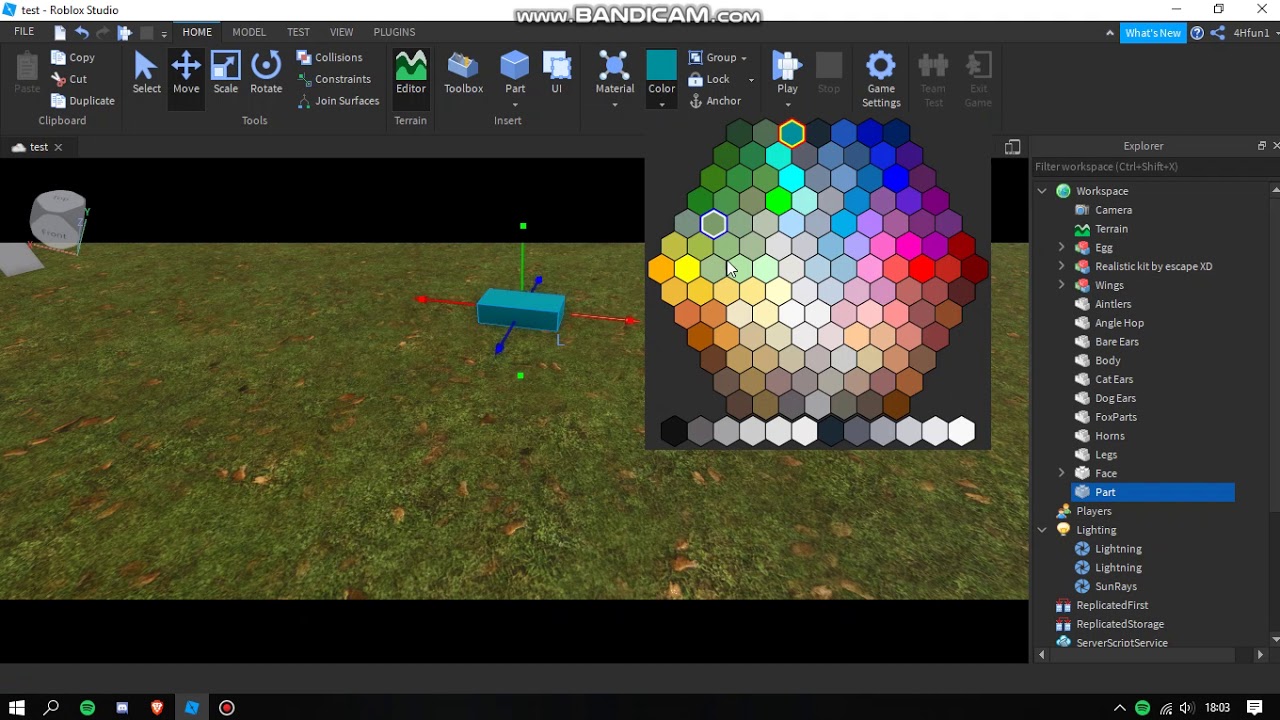Click the view selector cube in viewport
The width and height of the screenshot is (1280, 720).
[58, 218]
